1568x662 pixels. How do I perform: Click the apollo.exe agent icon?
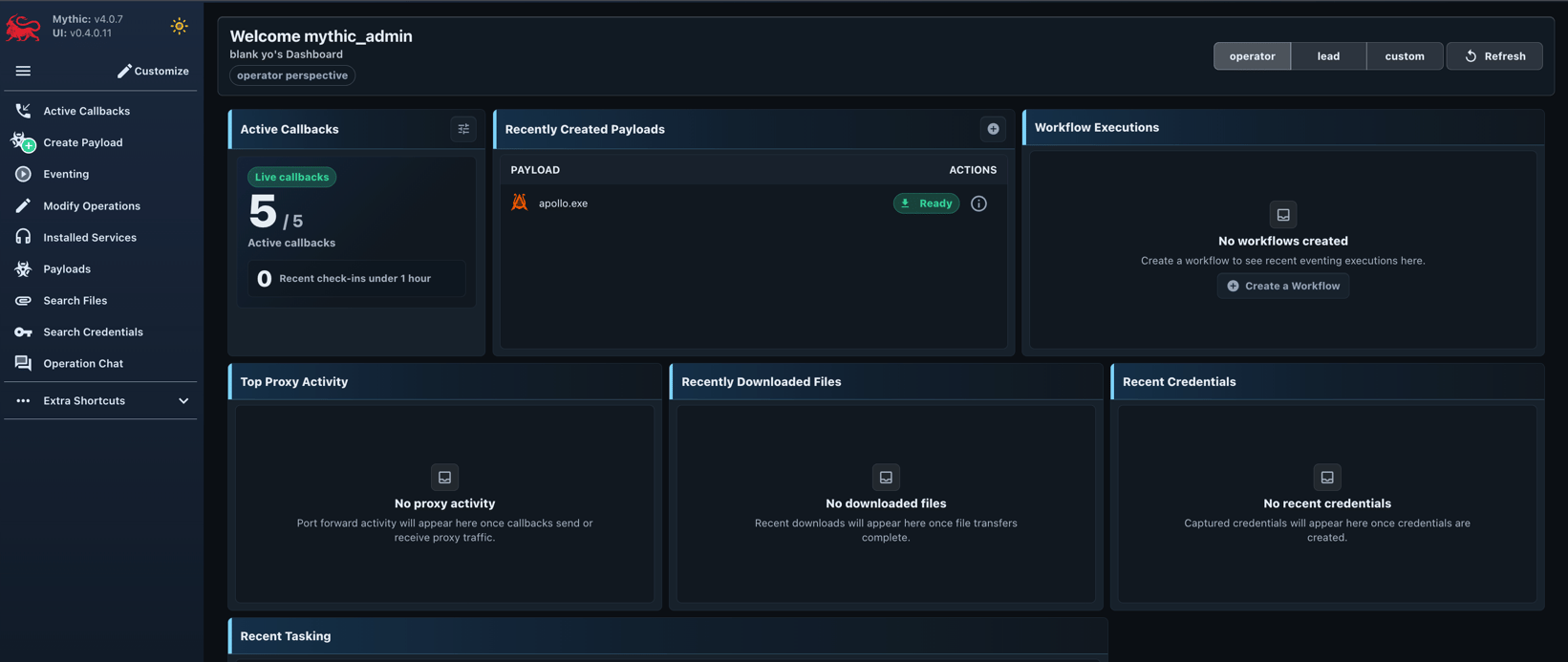point(520,203)
